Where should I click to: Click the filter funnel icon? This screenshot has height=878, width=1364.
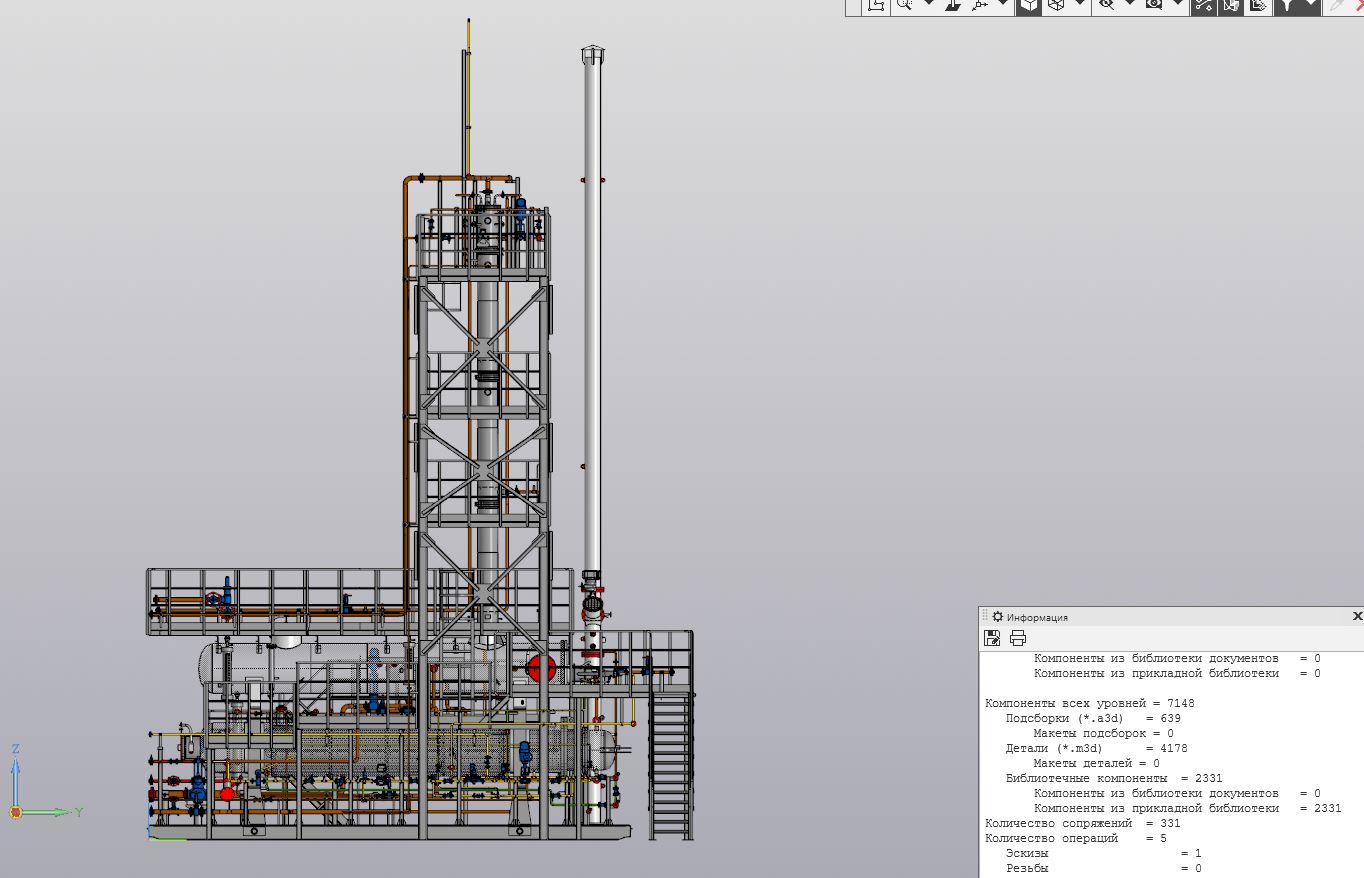[x=1287, y=5]
